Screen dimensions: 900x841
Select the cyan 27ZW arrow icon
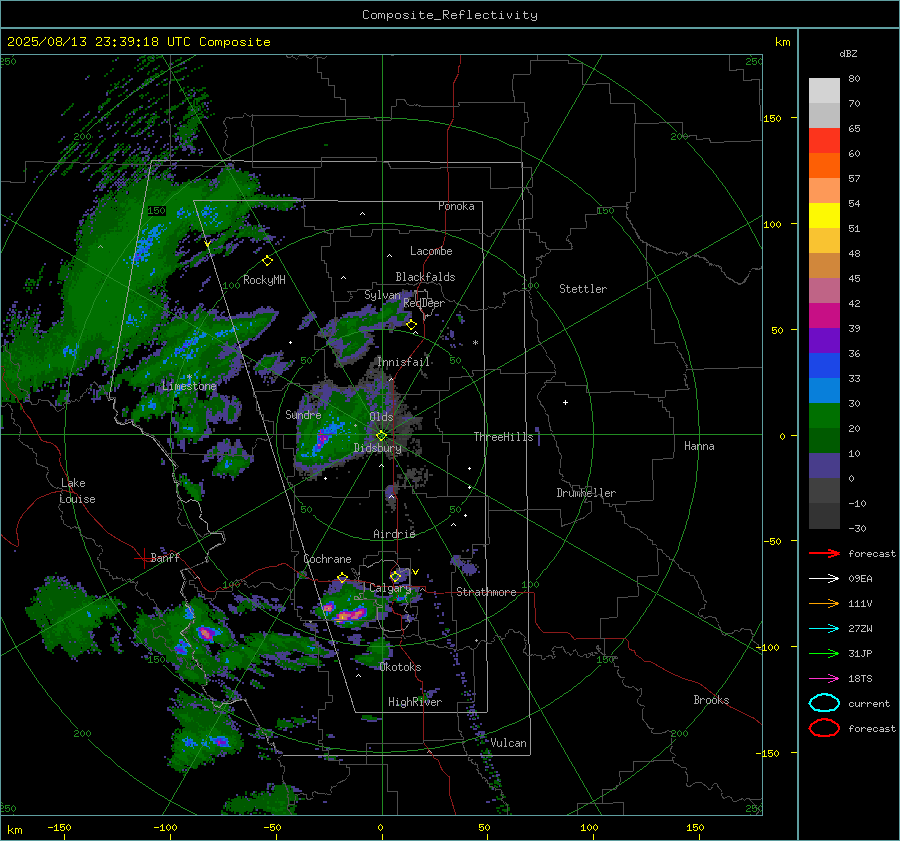(x=824, y=629)
